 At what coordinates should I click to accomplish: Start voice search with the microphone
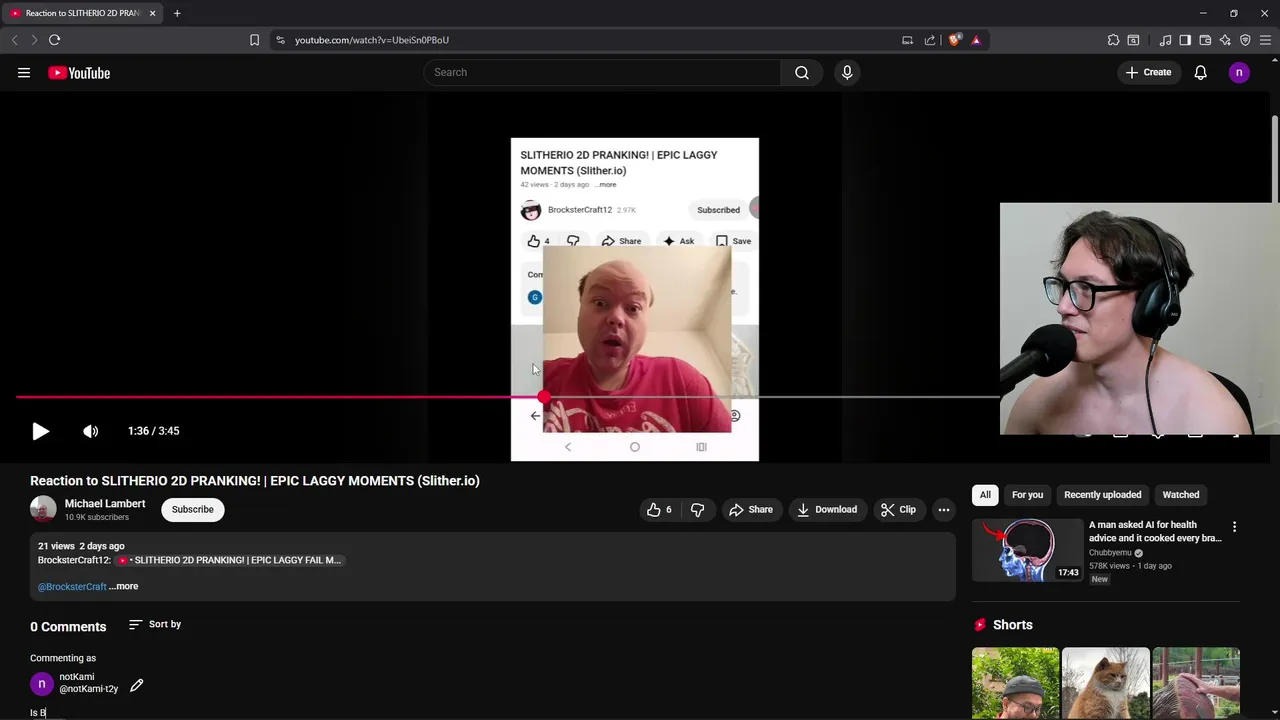(847, 72)
